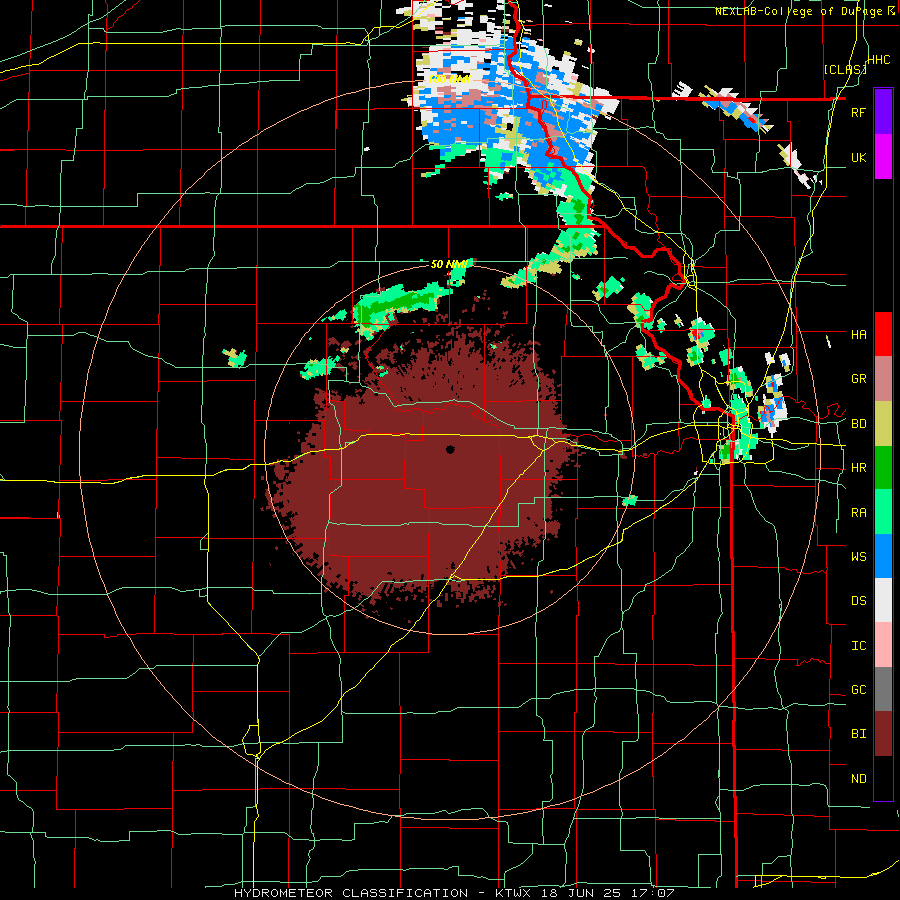Click the DS legend label
The width and height of the screenshot is (900, 900).
(x=858, y=601)
